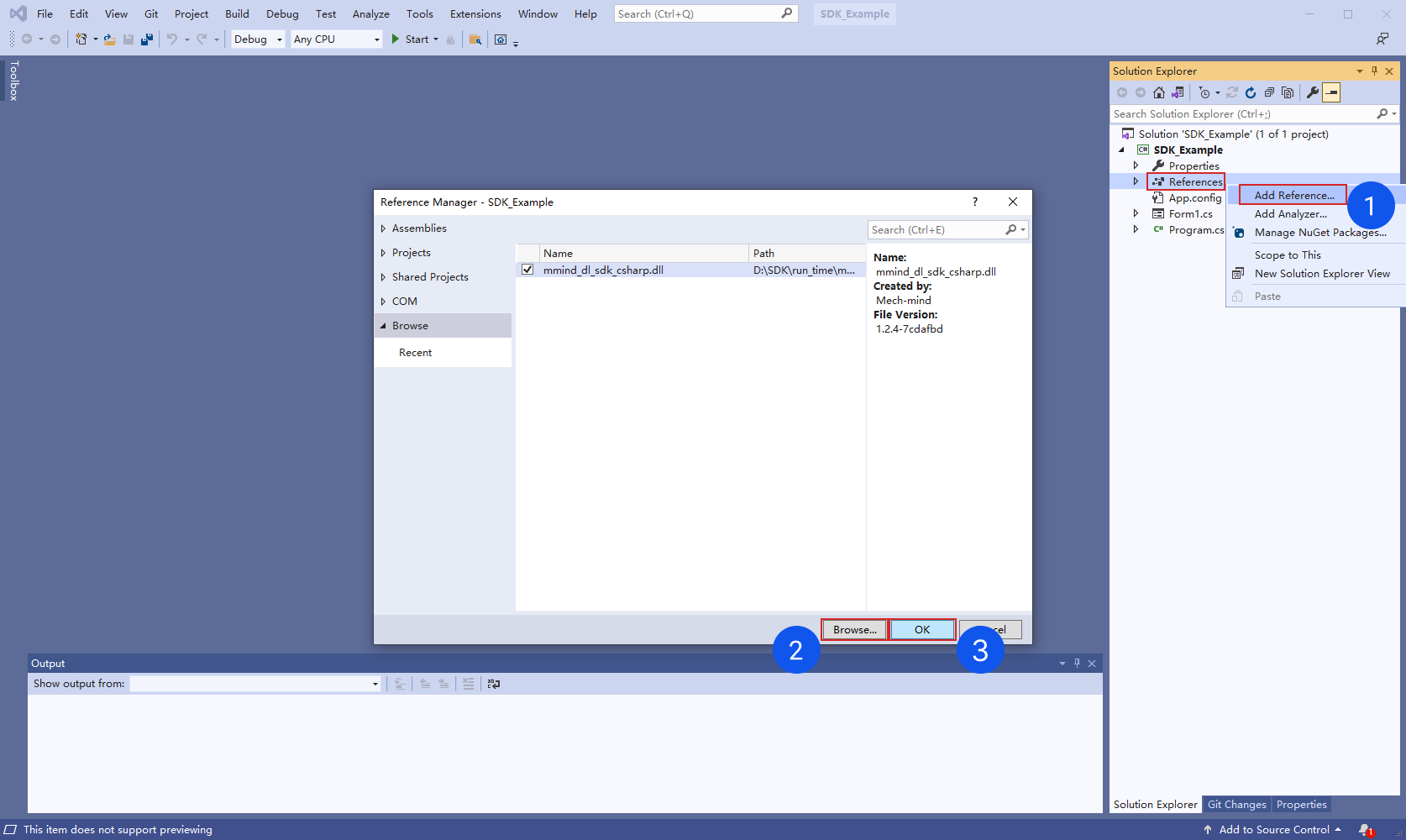Click the Refresh icon in Solution Explorer
Viewport: 1406px width, 840px height.
1251,92
